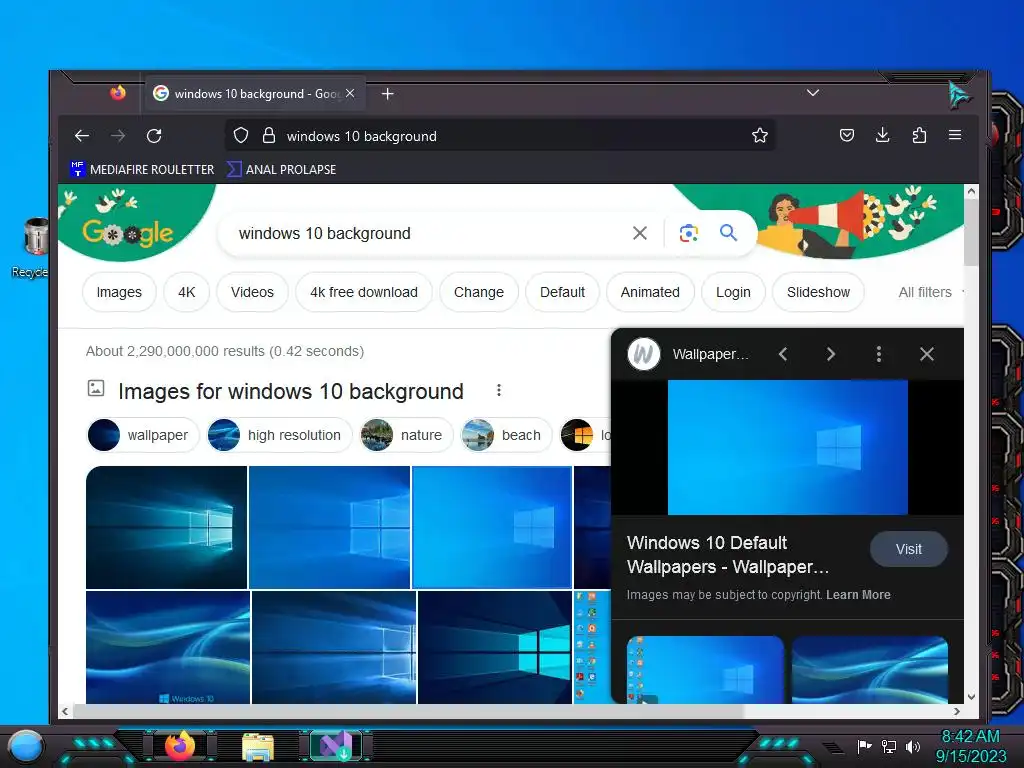Viewport: 1024px width, 768px height.
Task: Open the volume speaker tray icon
Action: (x=913, y=746)
